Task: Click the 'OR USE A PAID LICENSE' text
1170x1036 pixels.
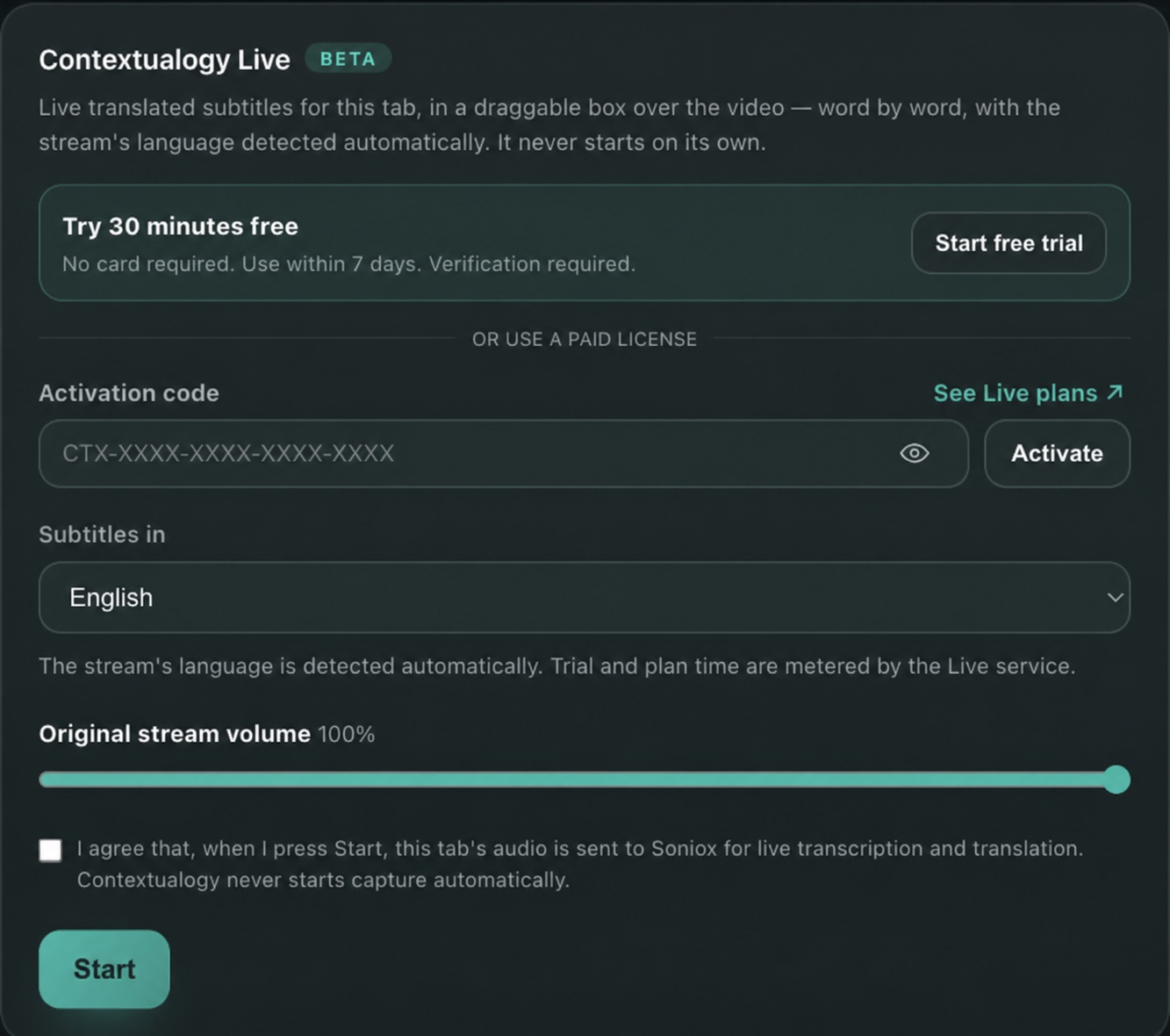Action: click(x=585, y=339)
